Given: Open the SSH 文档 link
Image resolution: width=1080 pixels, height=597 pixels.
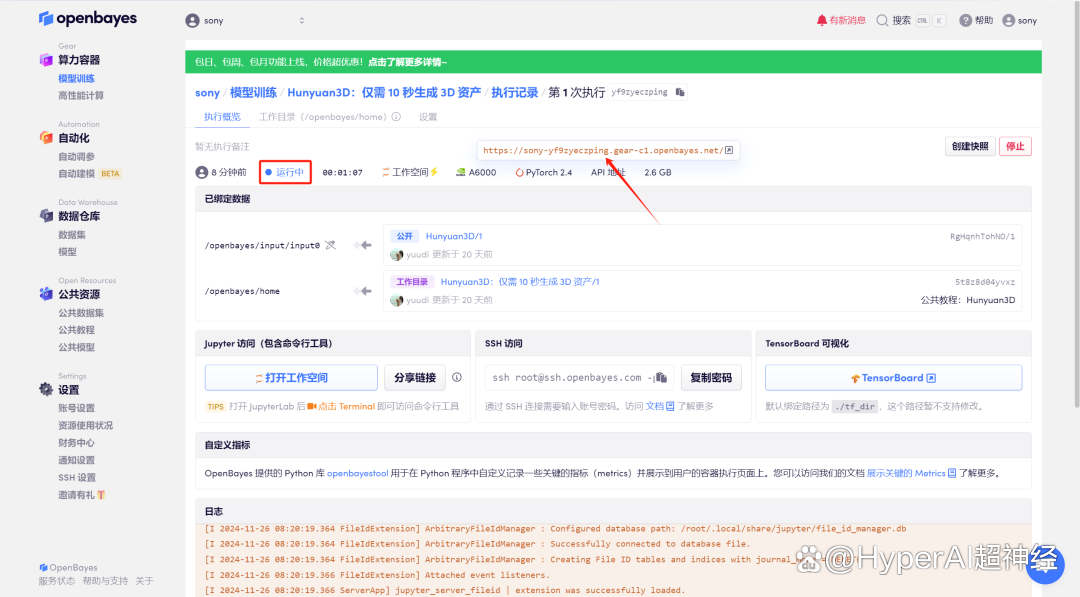Looking at the screenshot, I should (x=660, y=406).
